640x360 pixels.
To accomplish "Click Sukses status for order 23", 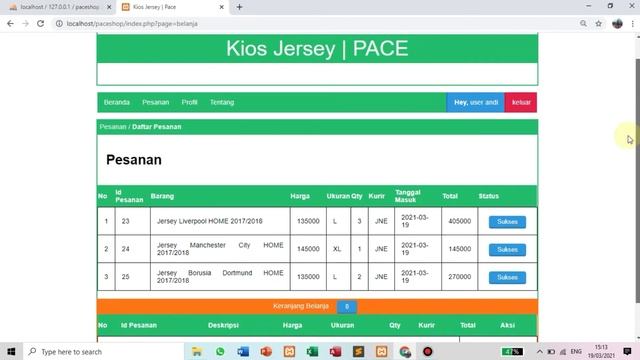I will click(x=507, y=222).
